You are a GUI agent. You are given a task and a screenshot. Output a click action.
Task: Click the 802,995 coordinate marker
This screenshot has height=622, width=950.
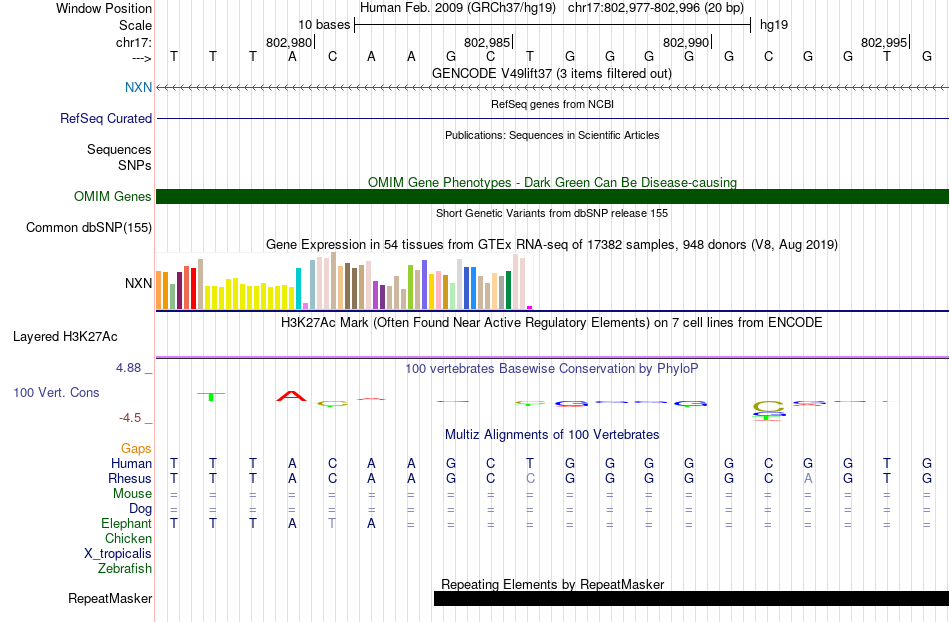884,42
